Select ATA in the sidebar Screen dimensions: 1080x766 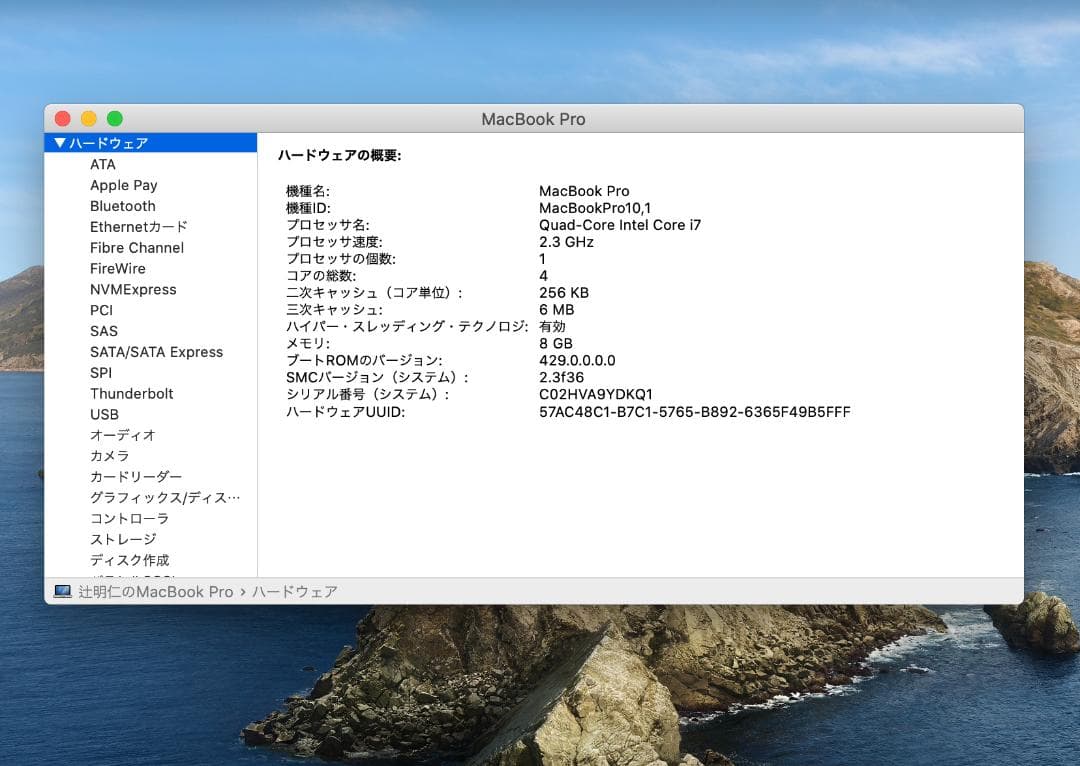[x=101, y=164]
